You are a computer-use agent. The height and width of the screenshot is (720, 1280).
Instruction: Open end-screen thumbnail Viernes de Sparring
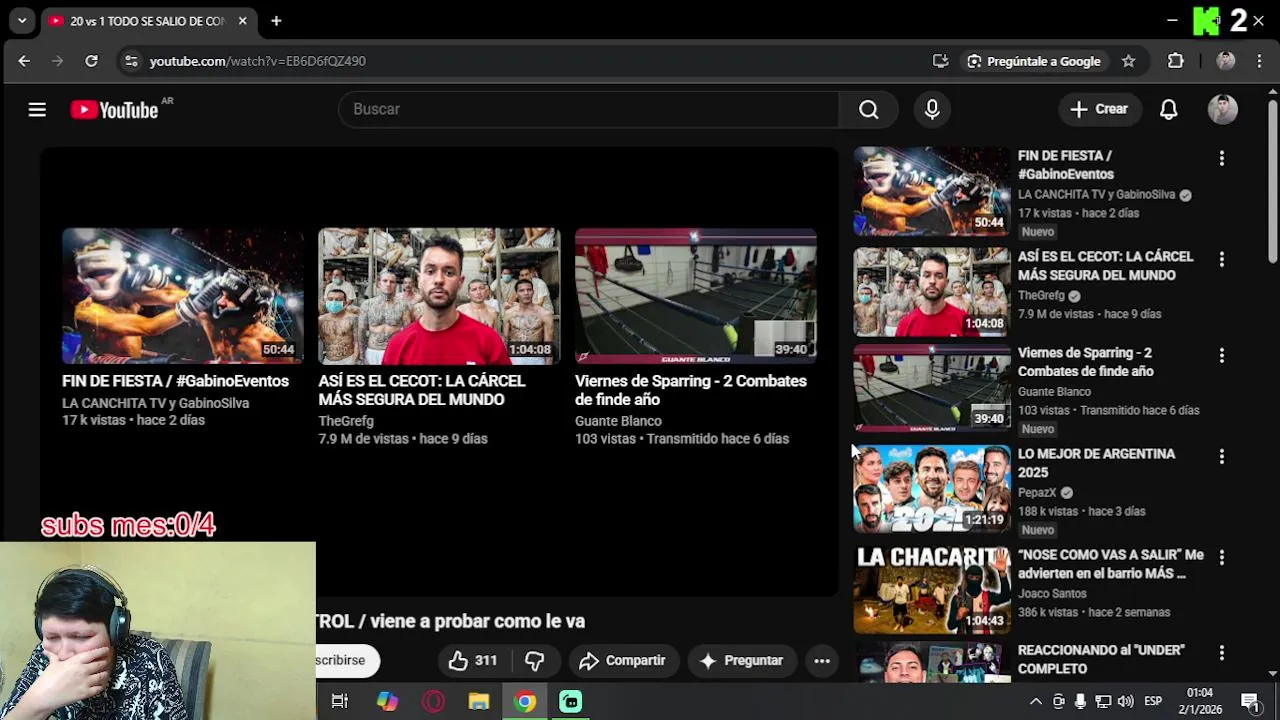coord(696,296)
